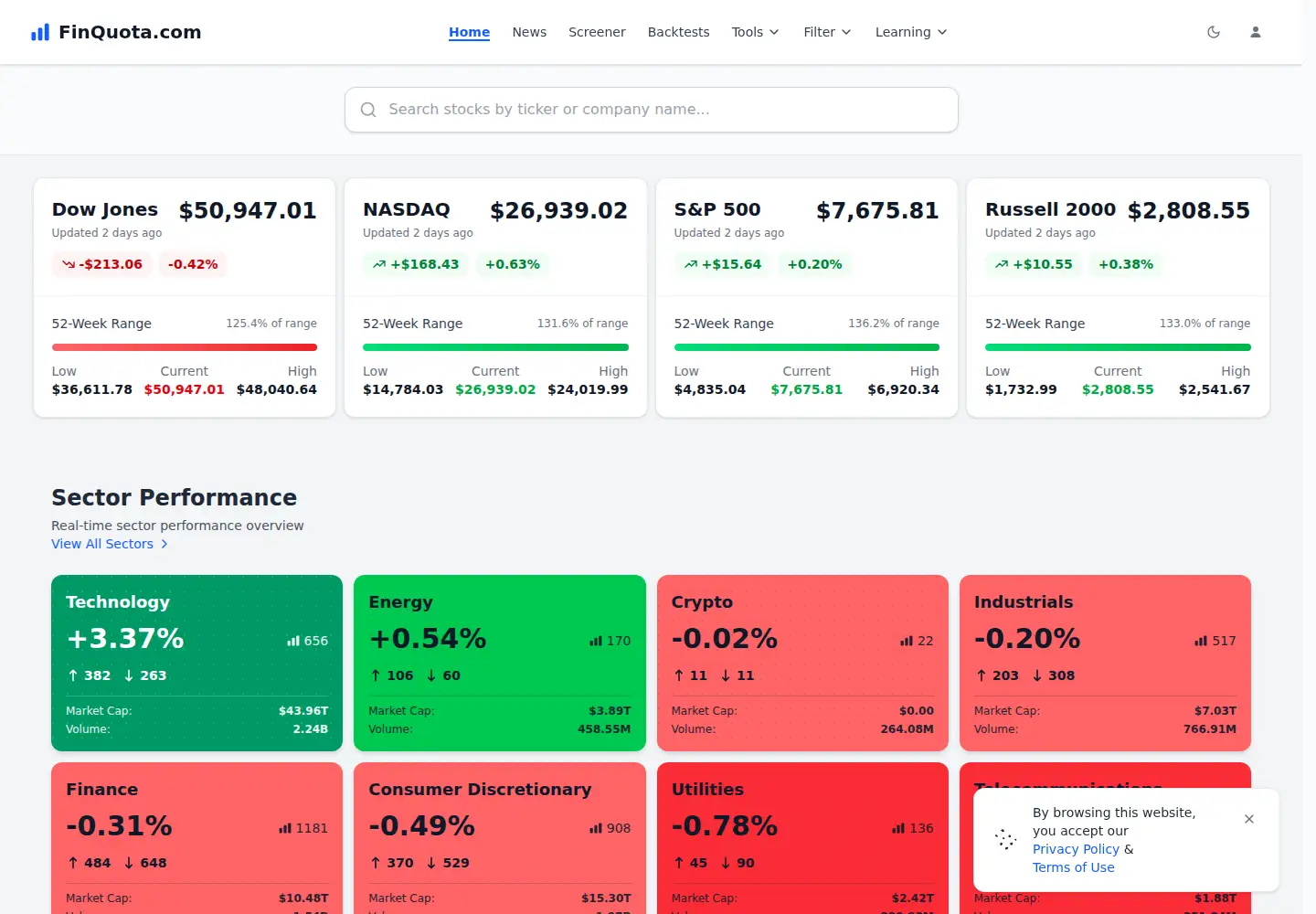Screen dimensions: 1316x914
Task: Close the privacy cookie notice
Action: (x=1249, y=819)
